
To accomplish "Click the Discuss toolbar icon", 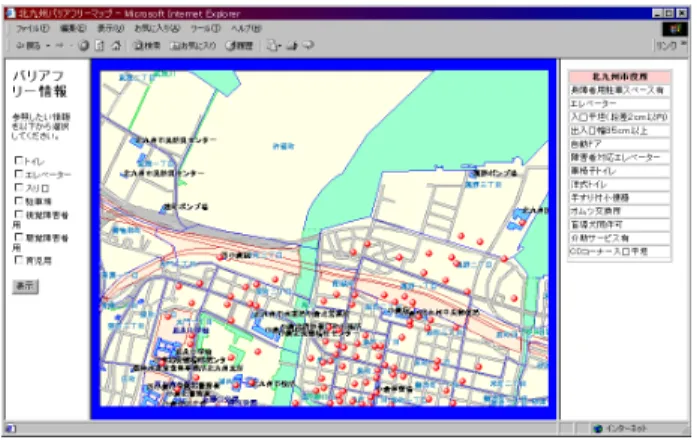I will pyautogui.click(x=308, y=45).
